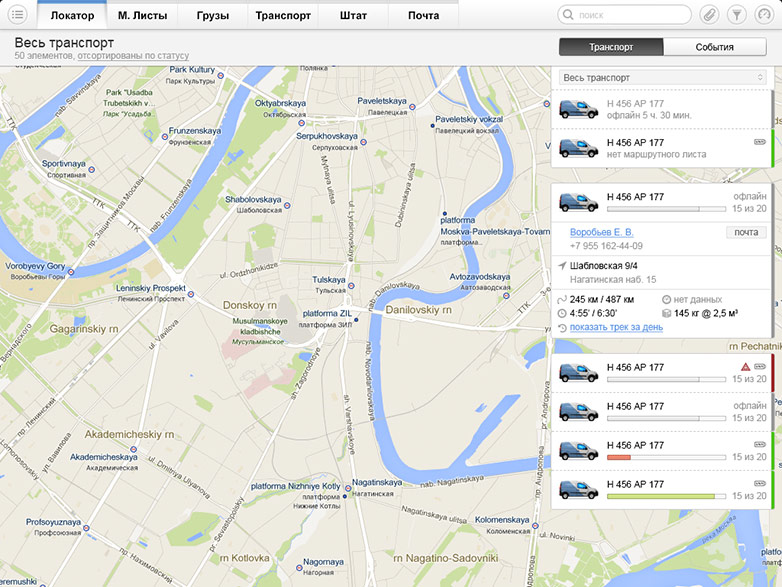
Task: Focus the 'поиск' search input field
Action: click(624, 15)
